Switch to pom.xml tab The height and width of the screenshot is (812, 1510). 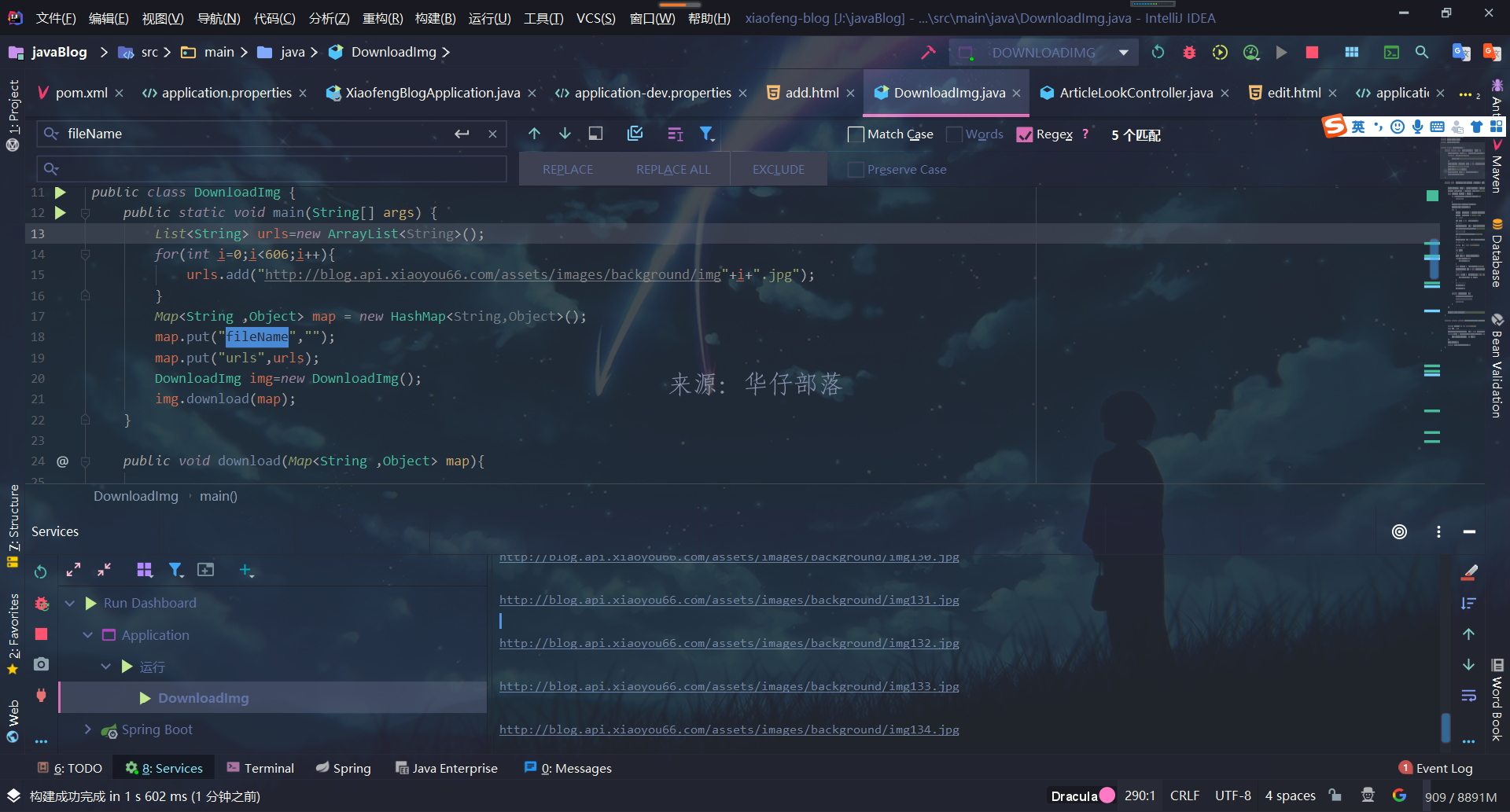(x=81, y=93)
